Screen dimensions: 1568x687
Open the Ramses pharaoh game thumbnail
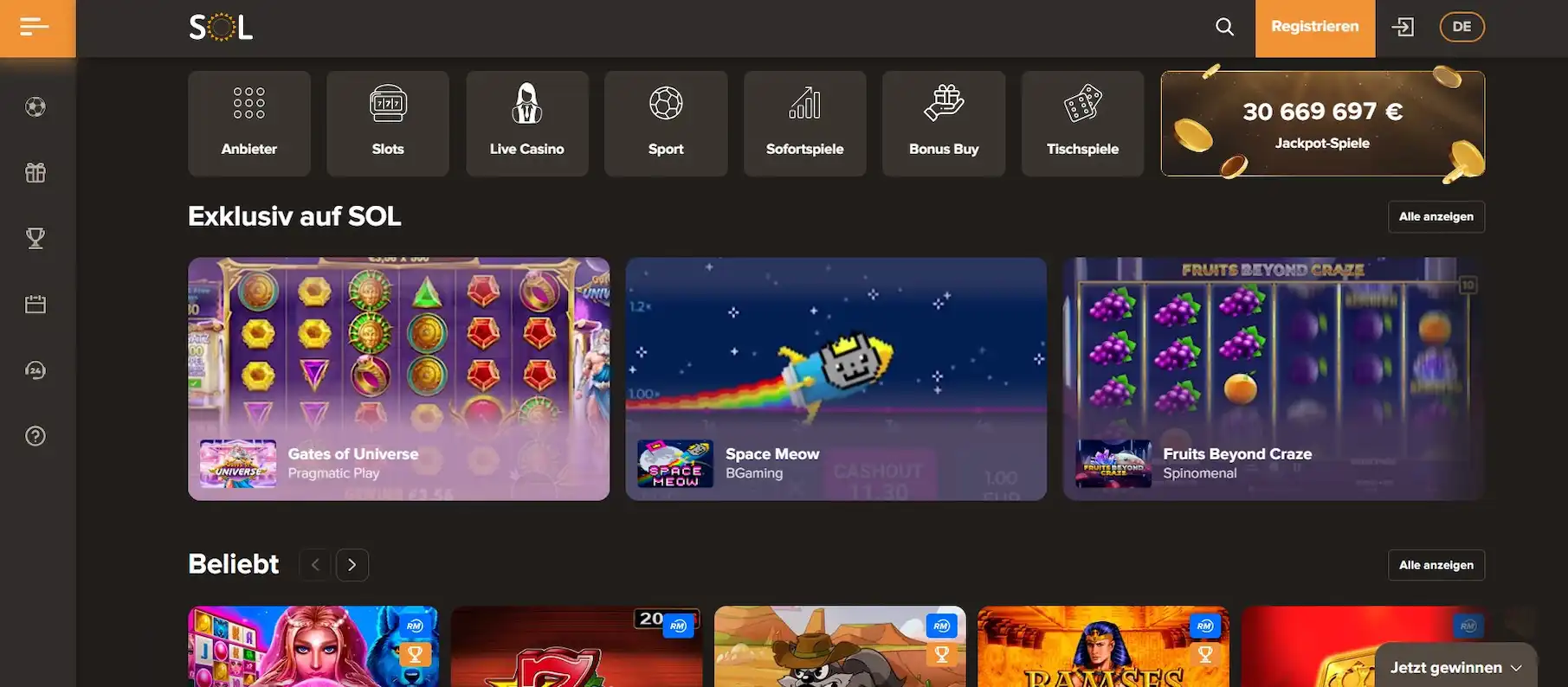click(x=1103, y=646)
